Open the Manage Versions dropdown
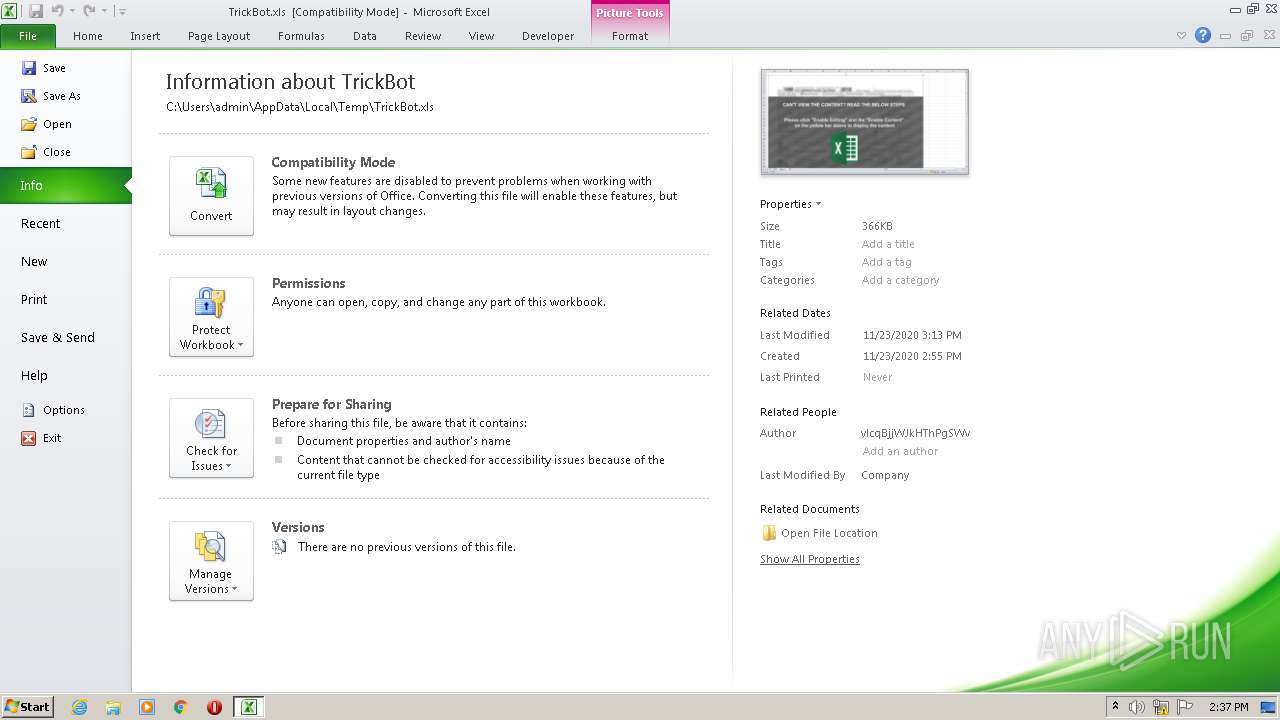 [x=211, y=561]
